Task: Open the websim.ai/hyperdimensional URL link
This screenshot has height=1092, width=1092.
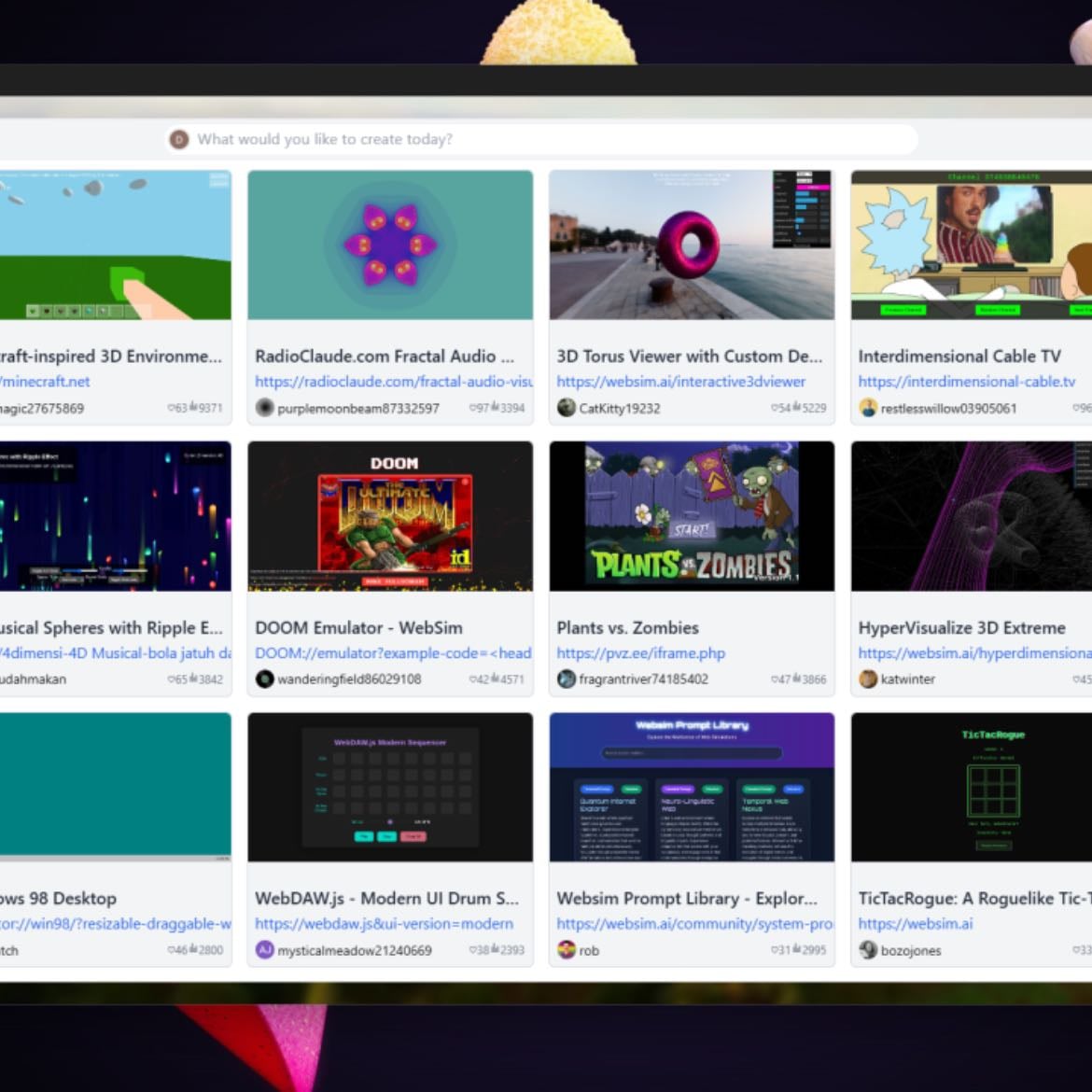Action: click(x=975, y=653)
